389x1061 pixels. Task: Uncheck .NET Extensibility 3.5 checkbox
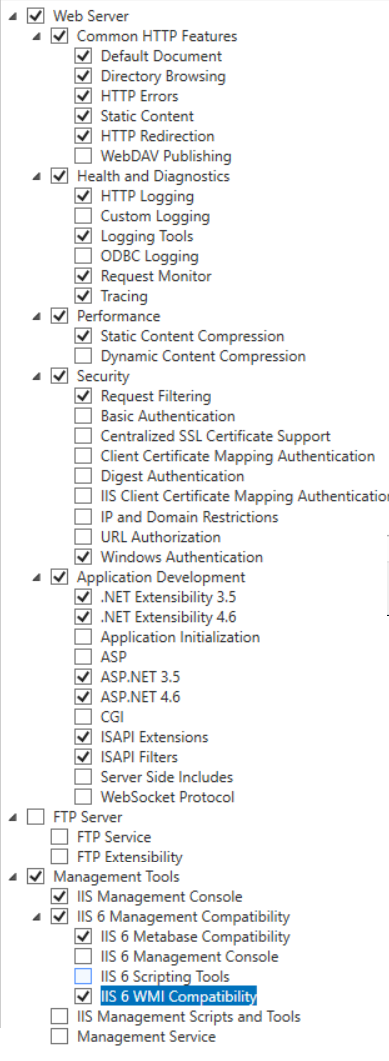tap(83, 597)
